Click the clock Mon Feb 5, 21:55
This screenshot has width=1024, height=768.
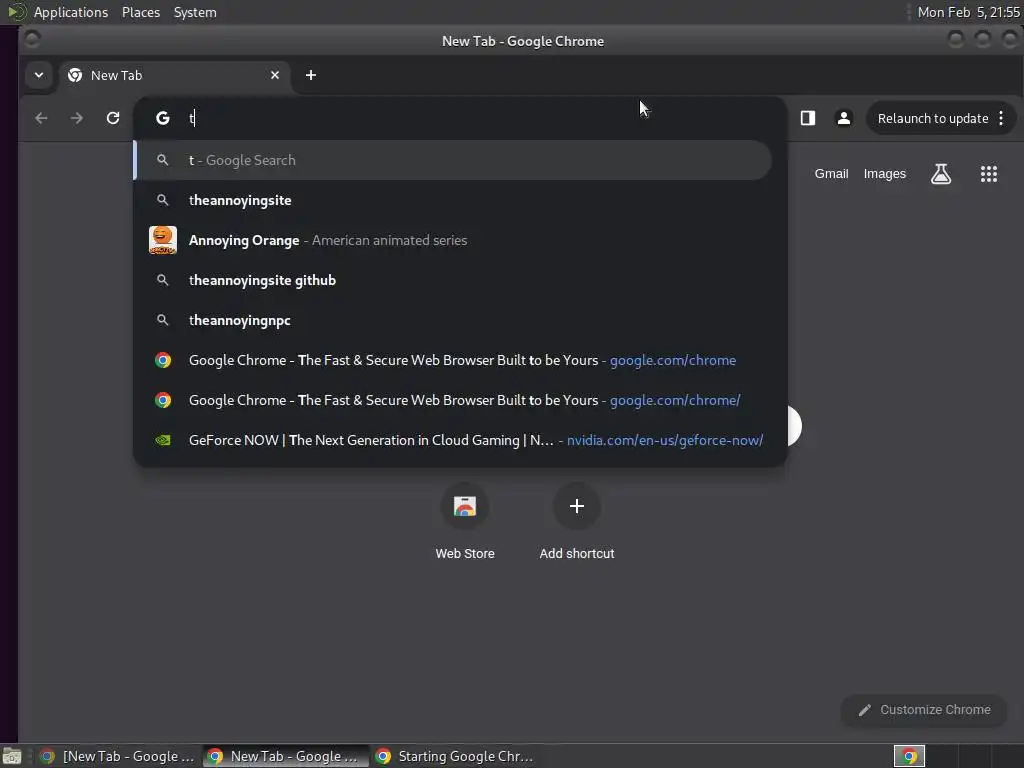(968, 12)
